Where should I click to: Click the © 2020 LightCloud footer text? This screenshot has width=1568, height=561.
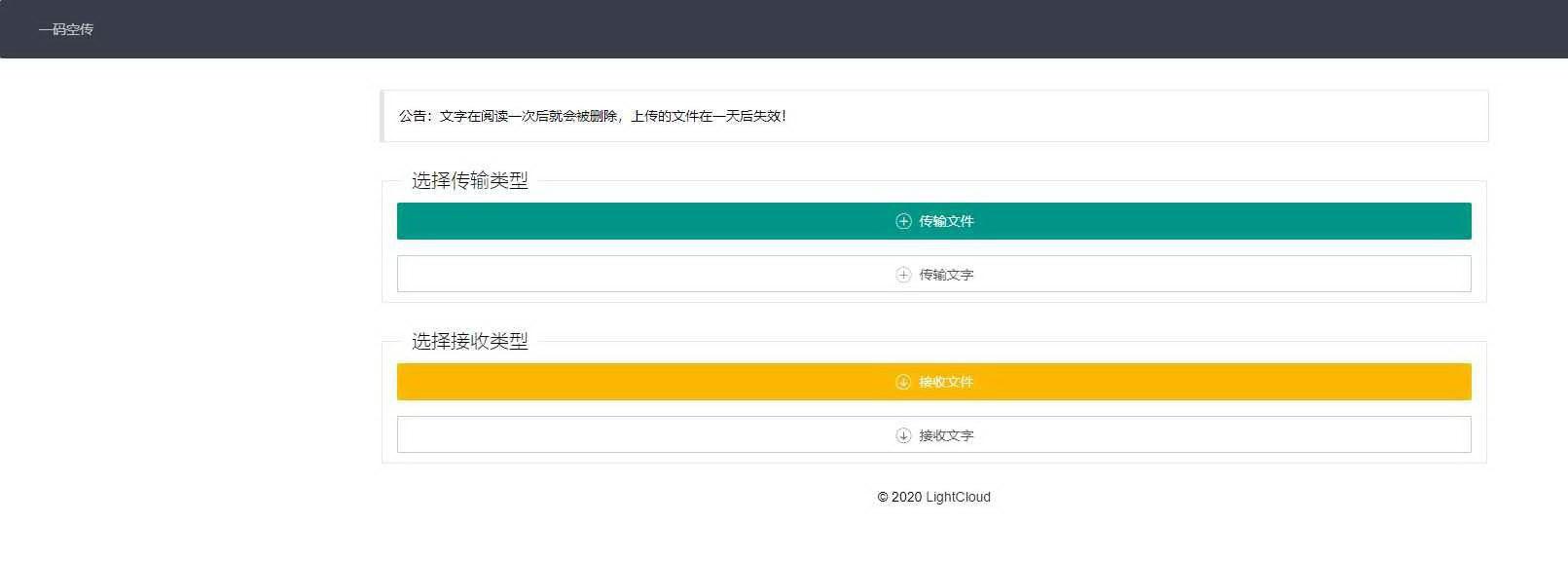coord(933,497)
